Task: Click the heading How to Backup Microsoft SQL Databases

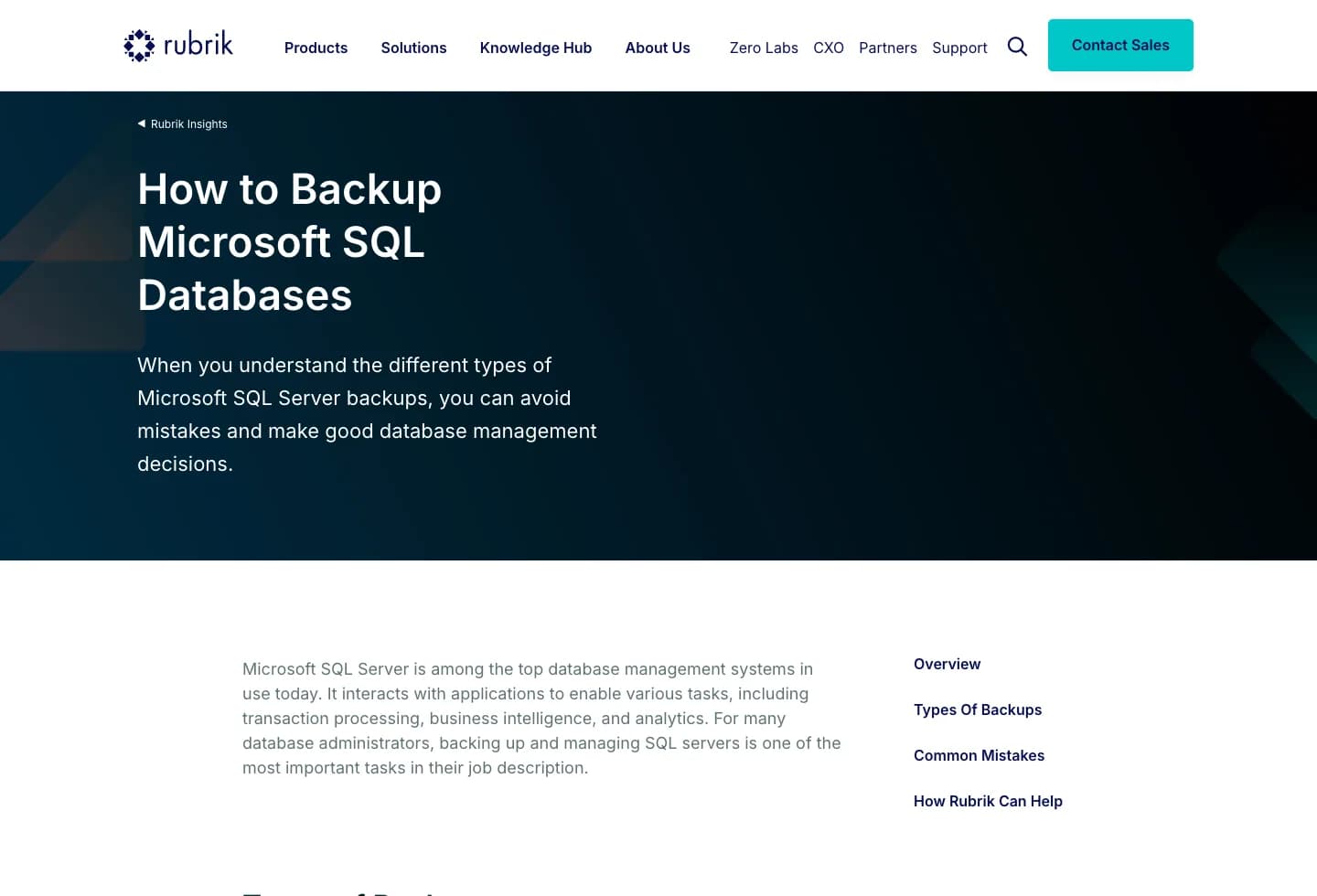Action: coord(290,242)
